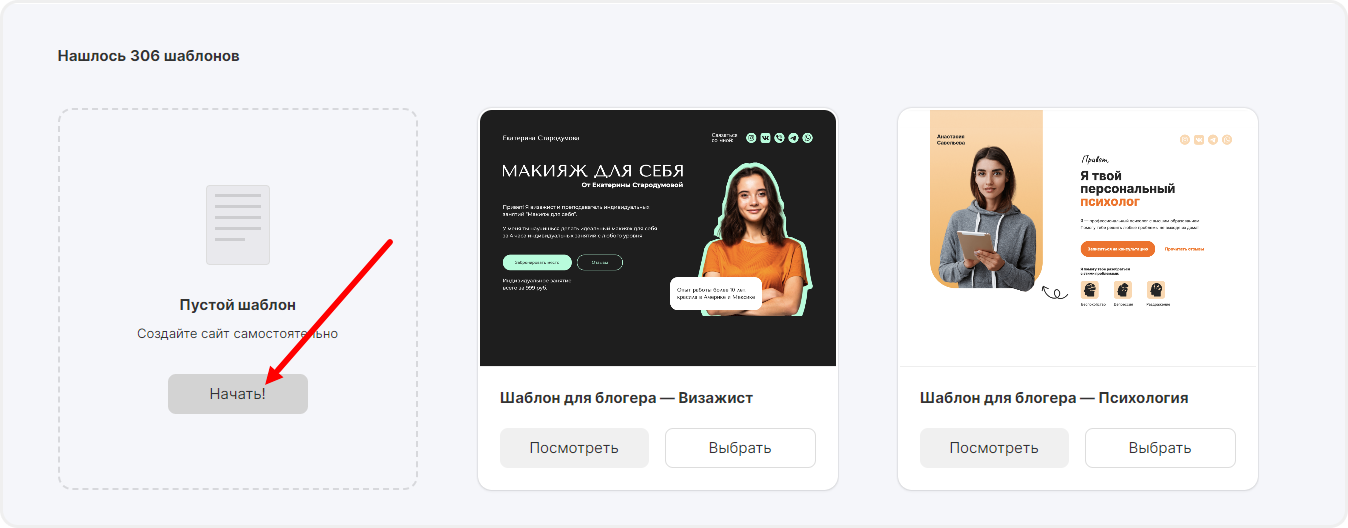Click the first head icon in the psychologist preview
This screenshot has height=528, width=1348.
[1089, 290]
